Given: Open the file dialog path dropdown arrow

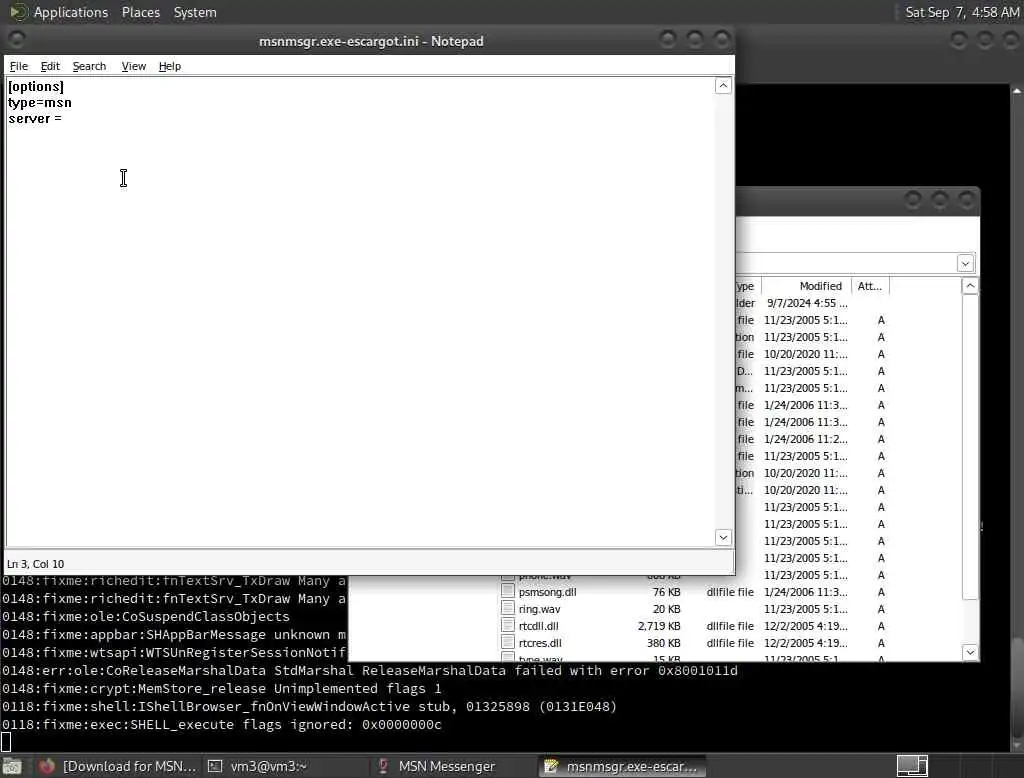Looking at the screenshot, I should coord(965,263).
